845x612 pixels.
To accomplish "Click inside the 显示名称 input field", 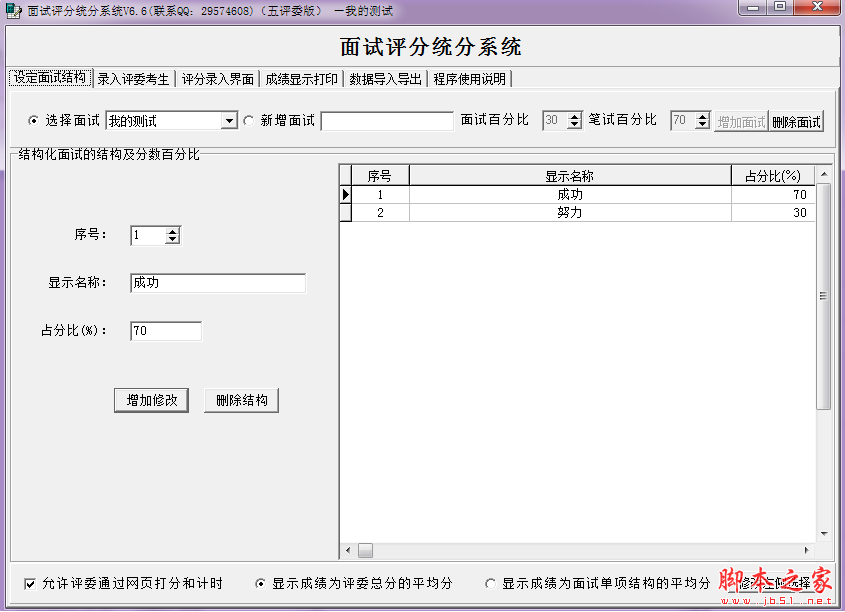I will pyautogui.click(x=217, y=283).
